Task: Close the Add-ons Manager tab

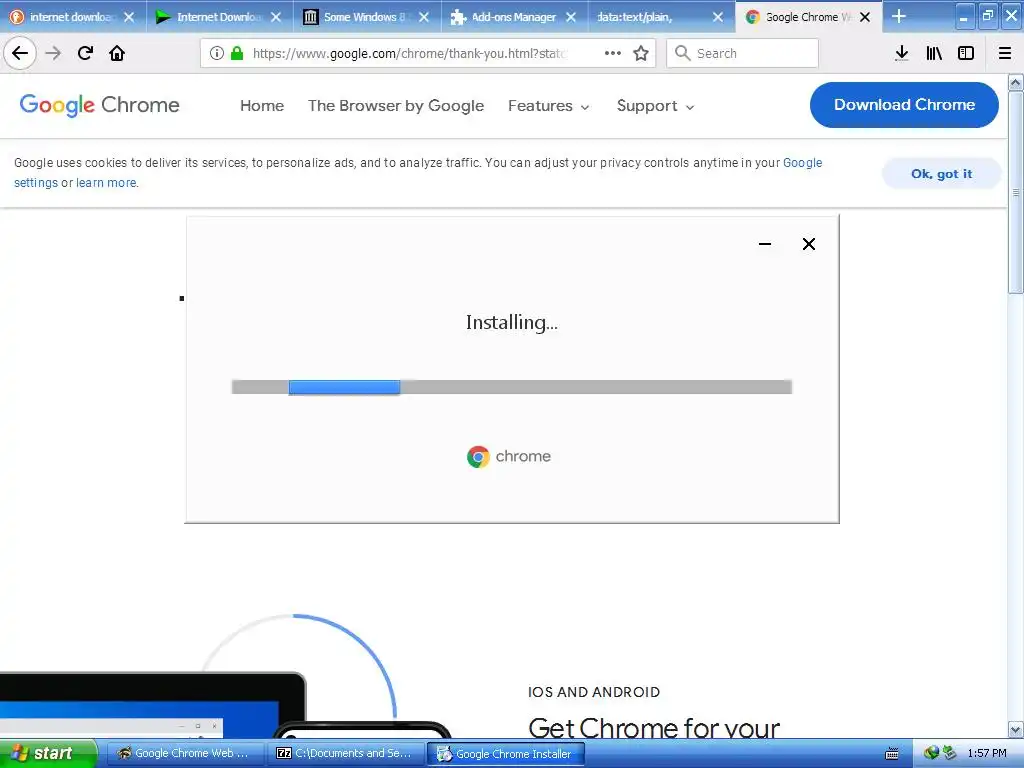Action: coord(571,17)
